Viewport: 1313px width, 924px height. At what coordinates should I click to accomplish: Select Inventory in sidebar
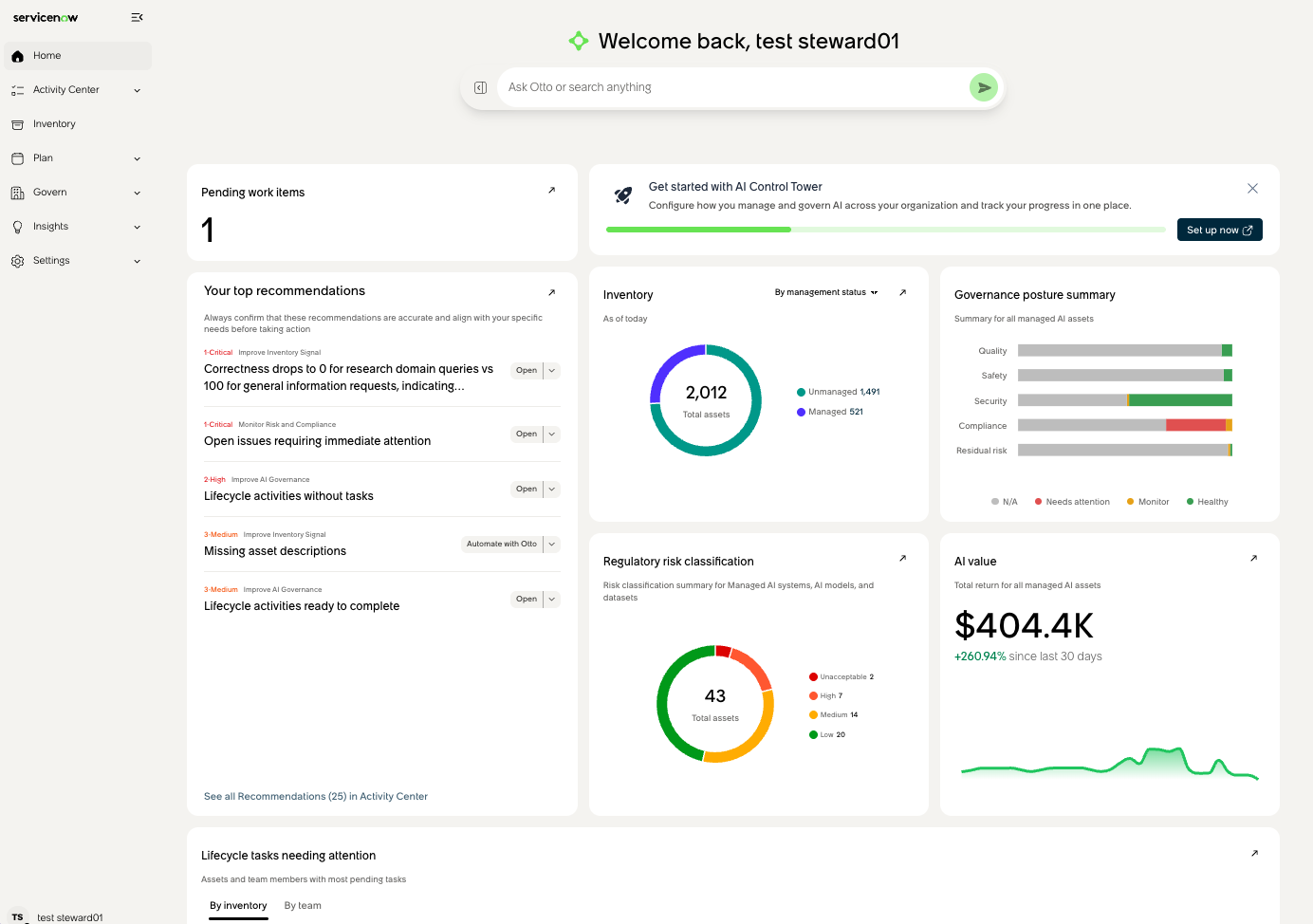point(78,124)
